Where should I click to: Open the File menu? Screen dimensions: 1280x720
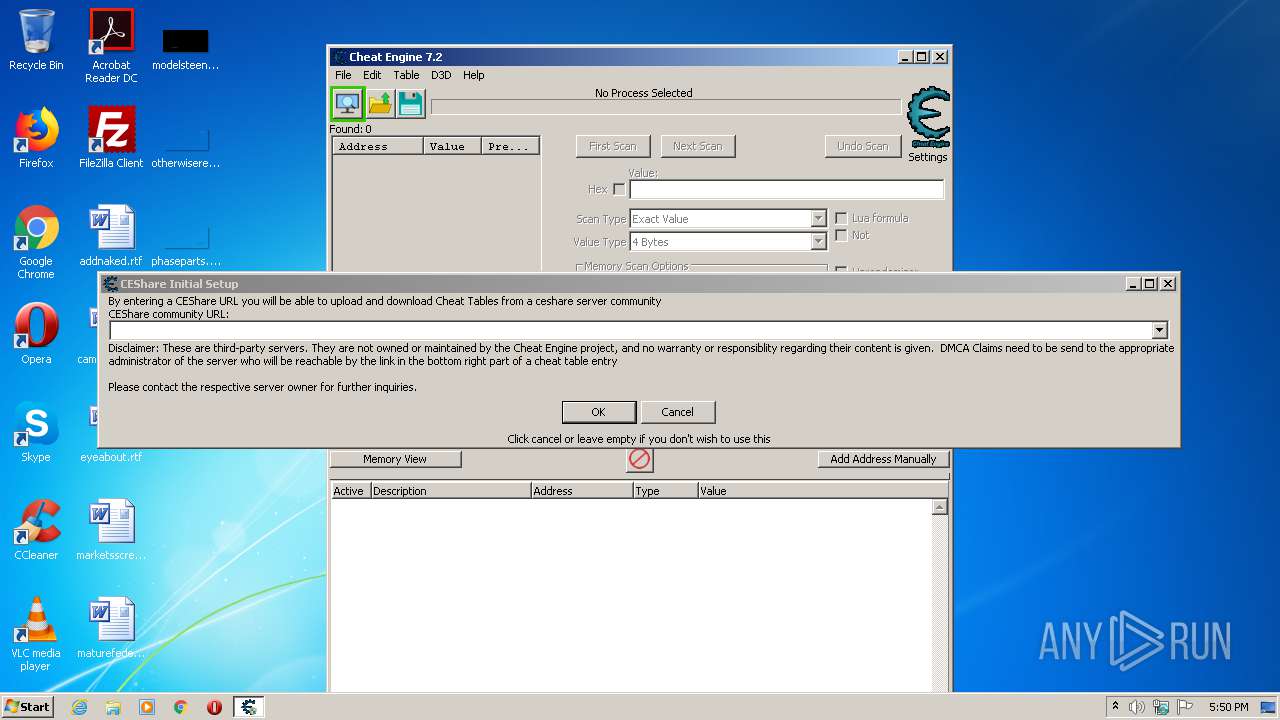click(x=343, y=75)
